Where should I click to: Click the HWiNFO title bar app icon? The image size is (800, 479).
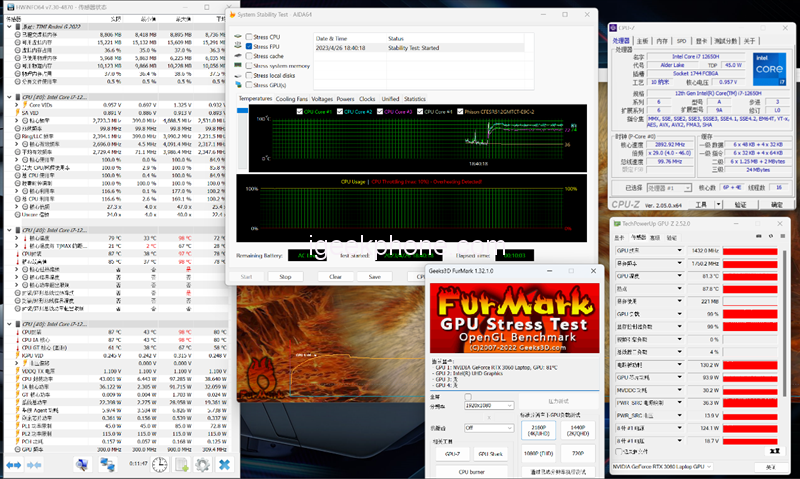(8, 9)
